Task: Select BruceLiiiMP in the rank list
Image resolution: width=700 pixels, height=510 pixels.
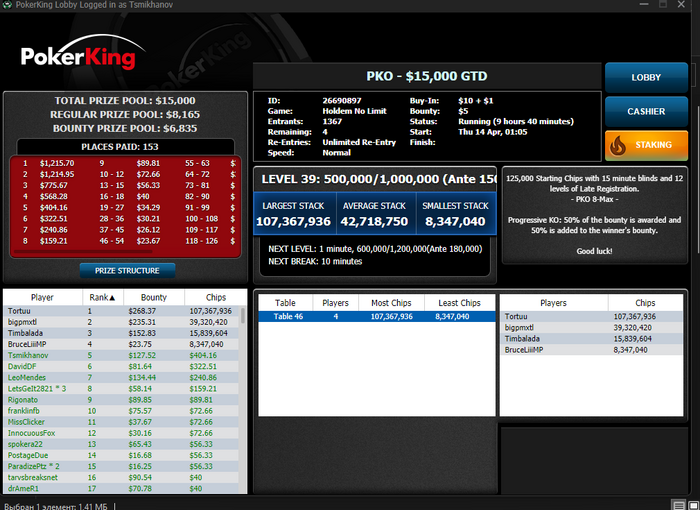Action: tap(122, 344)
